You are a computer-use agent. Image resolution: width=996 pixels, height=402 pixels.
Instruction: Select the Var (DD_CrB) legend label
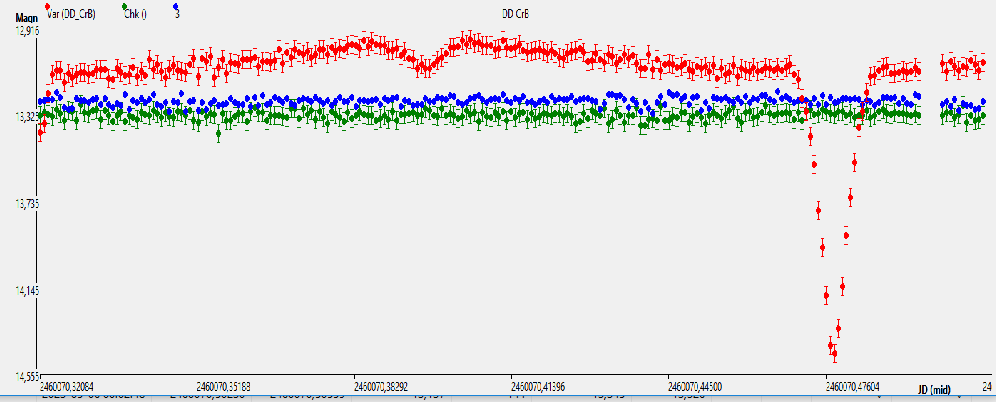point(72,15)
